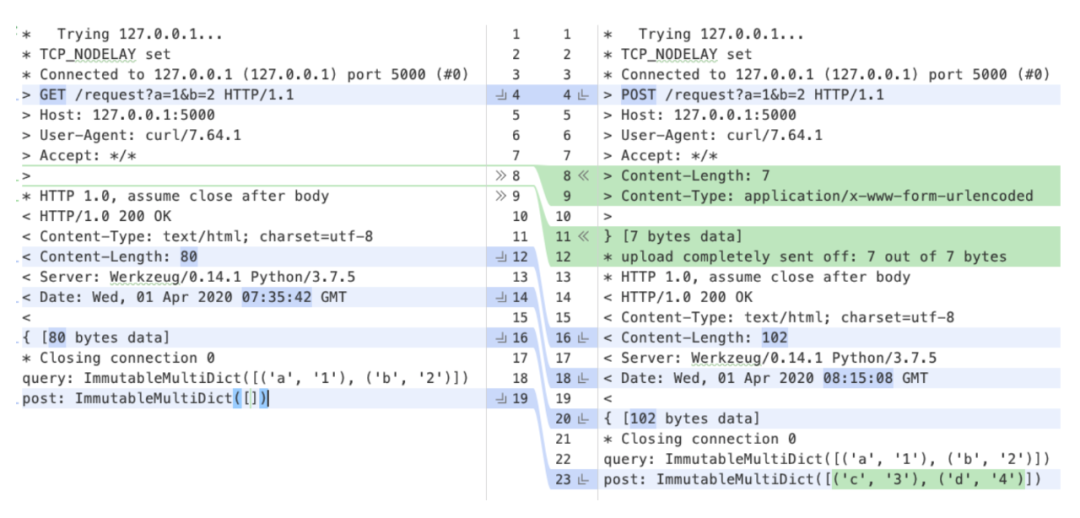The image size is (1080, 518).
Task: Click the change marker icon beside right line 23
Action: point(581,479)
